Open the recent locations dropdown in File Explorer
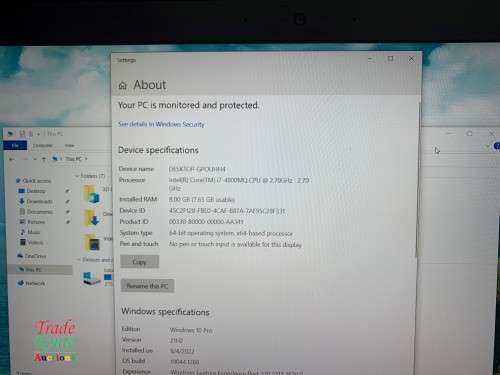500x375 pixels. [x=35, y=159]
